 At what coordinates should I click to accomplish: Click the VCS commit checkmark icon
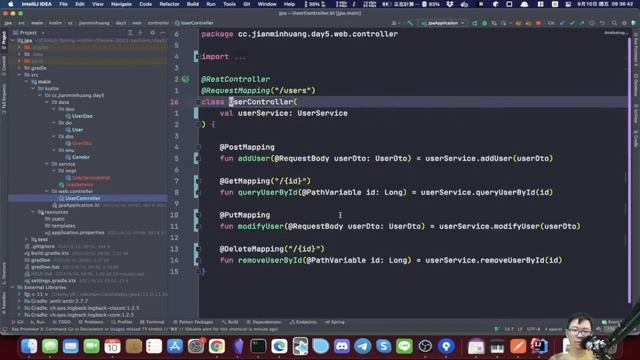tap(572, 23)
